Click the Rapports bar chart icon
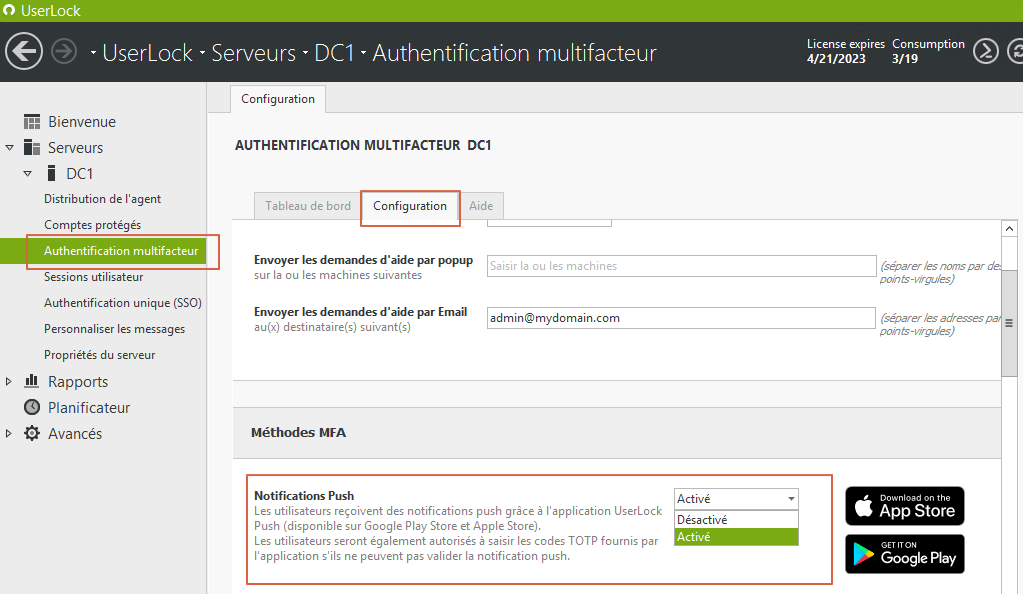Screen dimensions: 1023x594 point(31,381)
